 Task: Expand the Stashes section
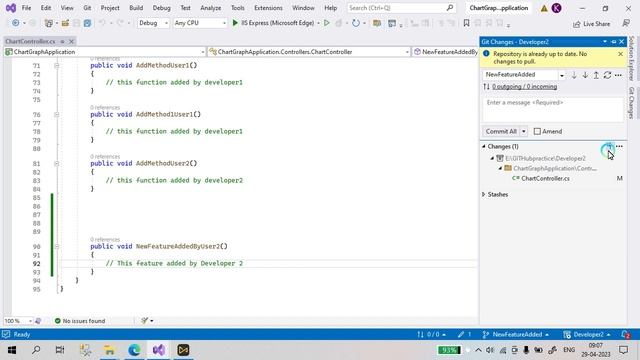tap(484, 195)
